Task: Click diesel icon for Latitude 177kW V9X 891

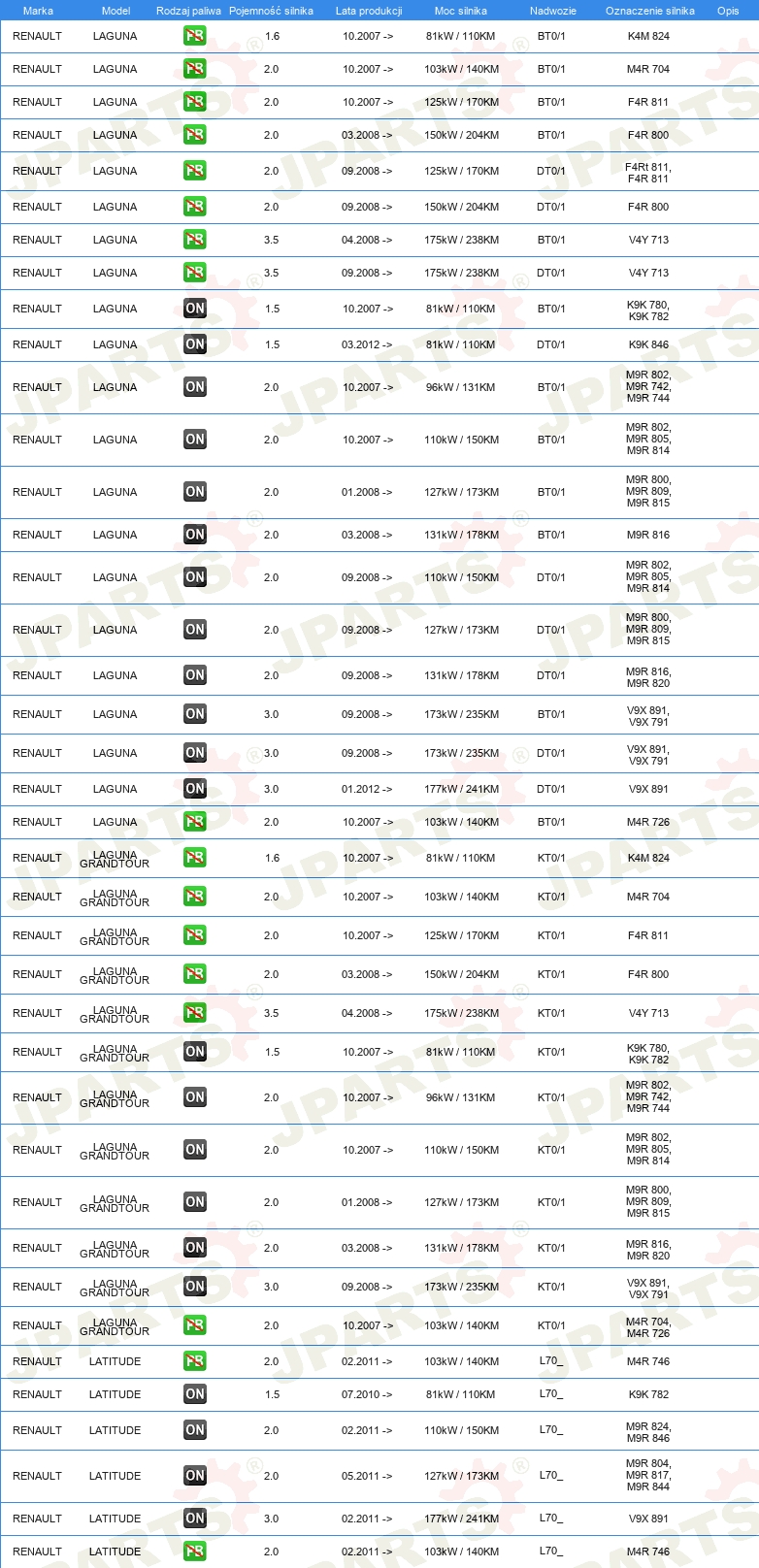Action: click(195, 1519)
